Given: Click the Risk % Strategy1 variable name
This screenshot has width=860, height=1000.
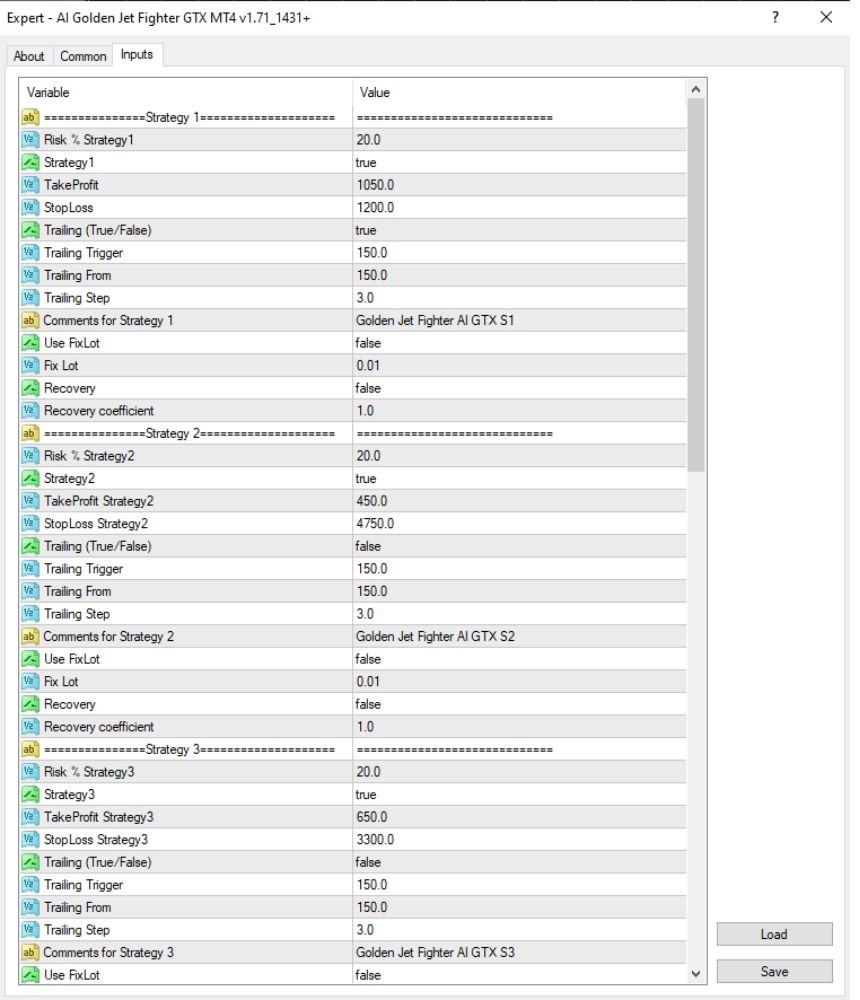Looking at the screenshot, I should click(x=89, y=140).
